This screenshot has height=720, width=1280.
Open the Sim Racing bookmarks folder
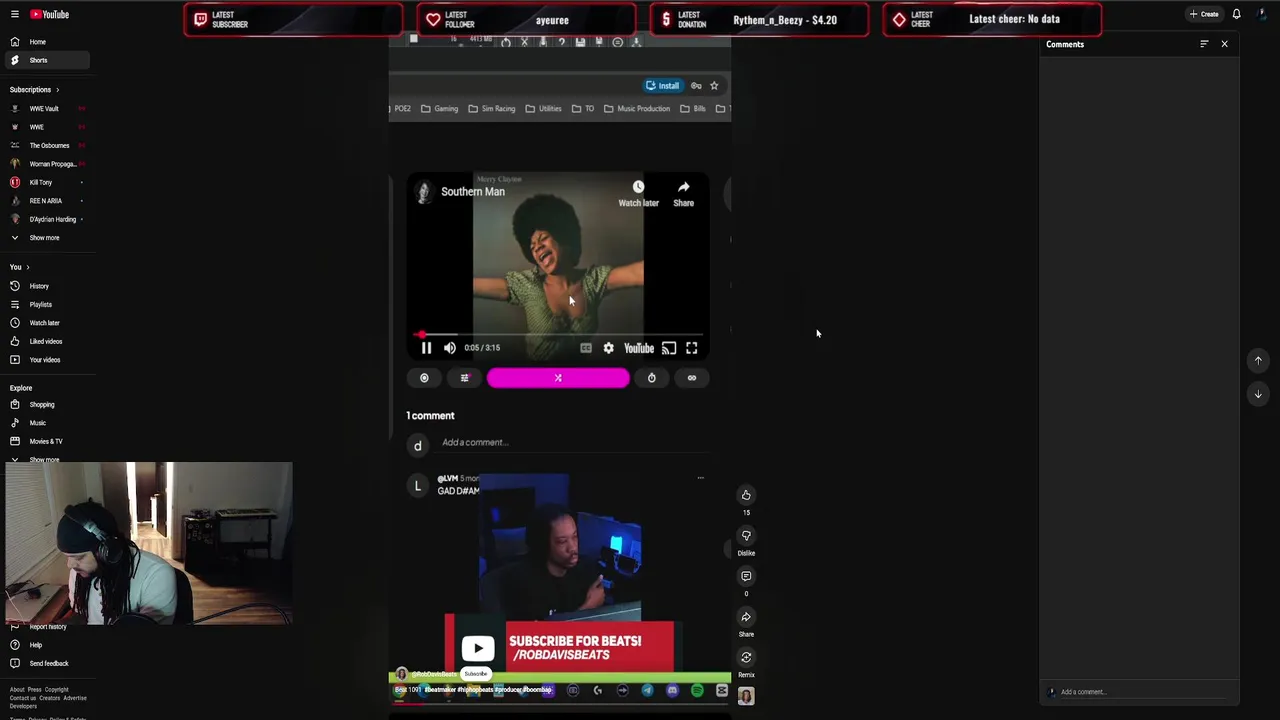click(x=492, y=109)
